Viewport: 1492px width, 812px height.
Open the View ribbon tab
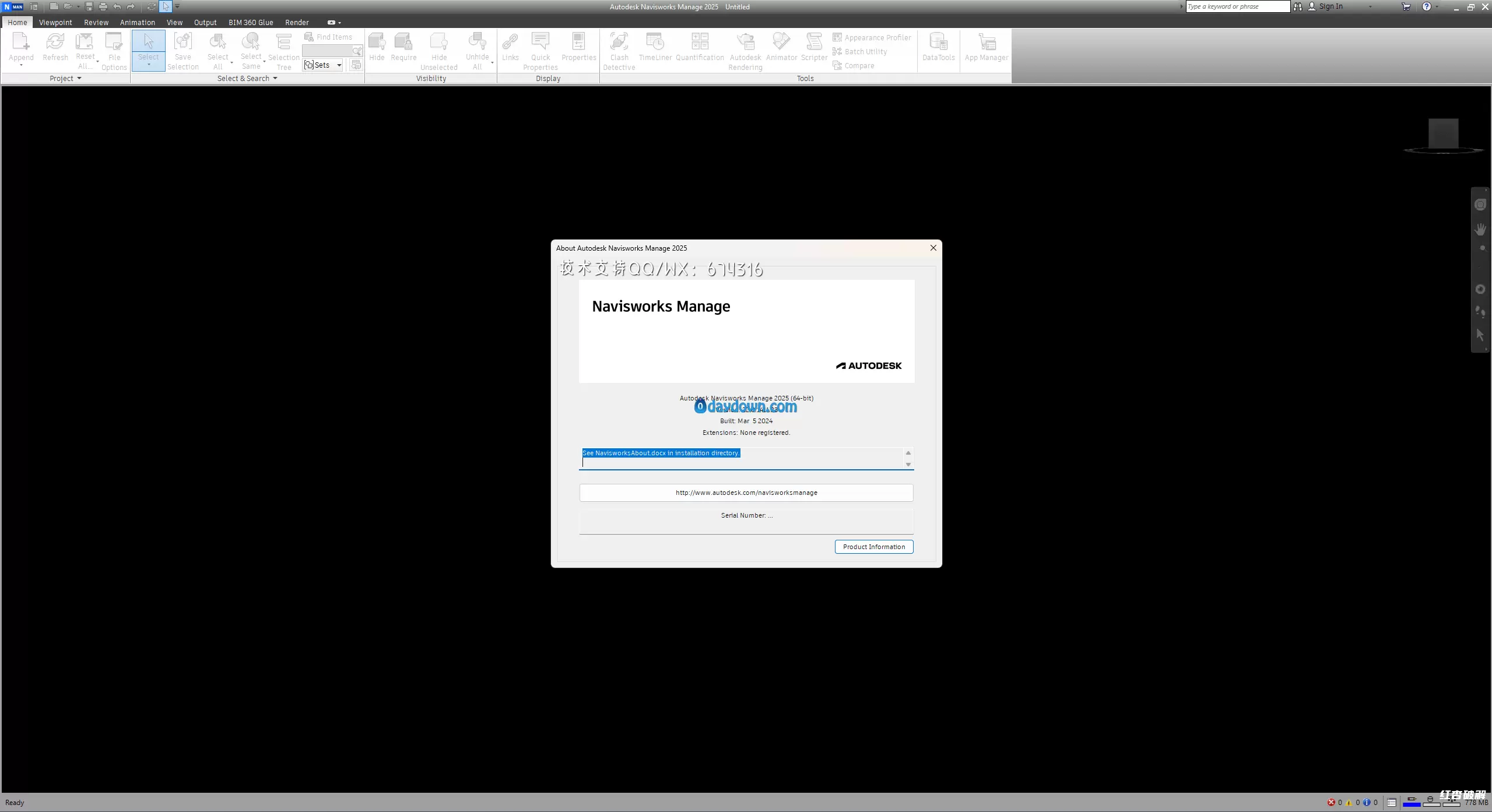(x=174, y=22)
